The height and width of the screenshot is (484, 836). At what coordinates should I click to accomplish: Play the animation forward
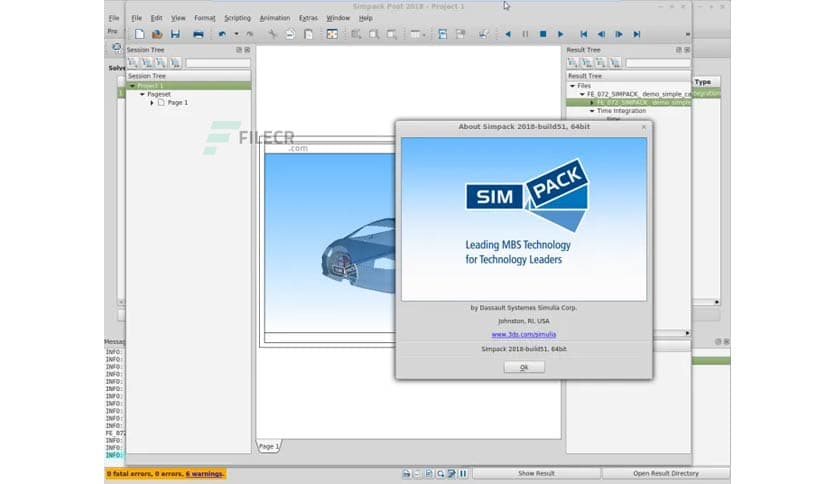(560, 34)
